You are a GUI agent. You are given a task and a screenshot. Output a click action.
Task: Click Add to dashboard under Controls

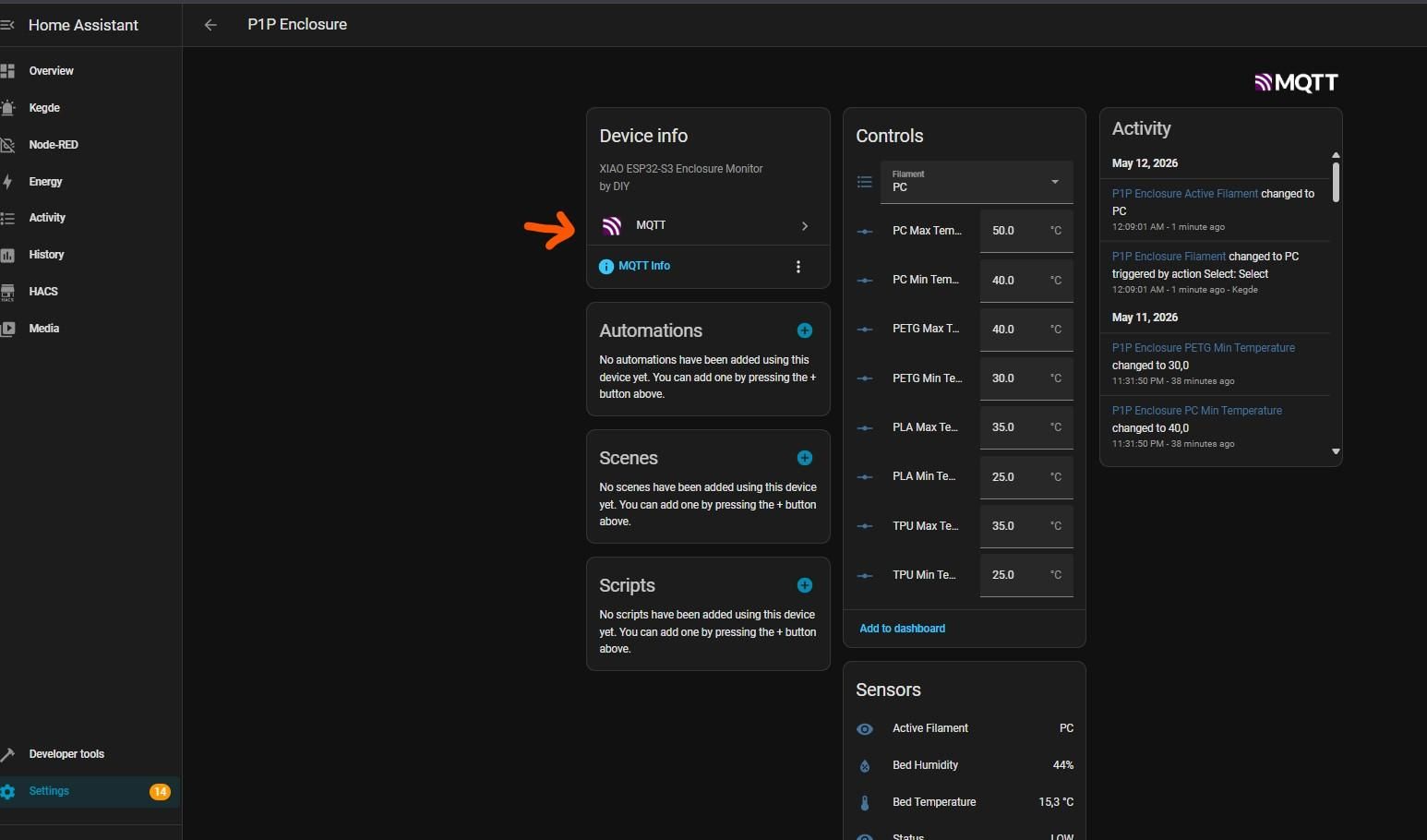902,629
